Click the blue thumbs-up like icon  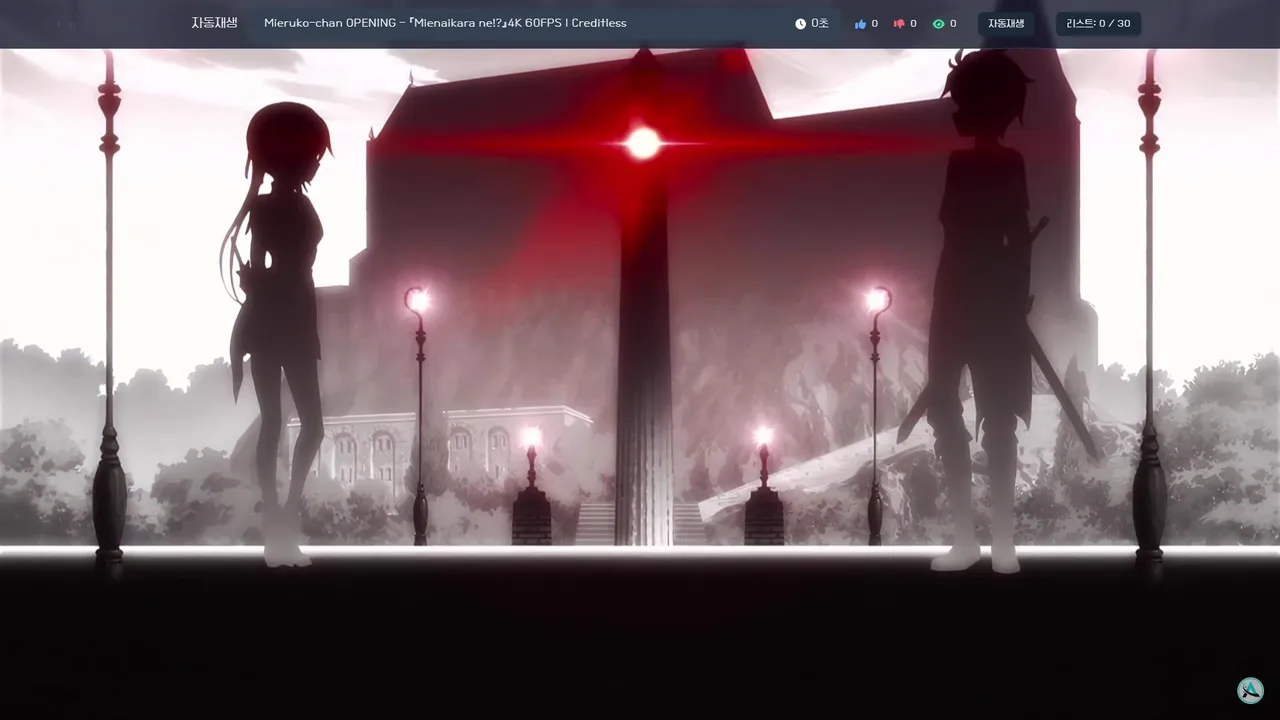point(860,24)
